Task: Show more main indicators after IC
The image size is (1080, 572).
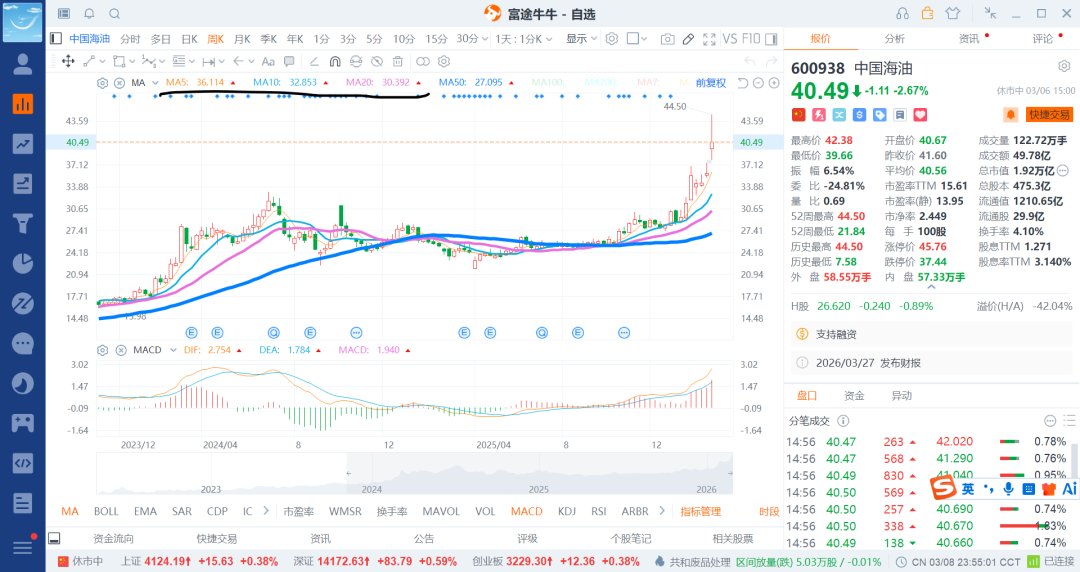Action: click(x=266, y=511)
